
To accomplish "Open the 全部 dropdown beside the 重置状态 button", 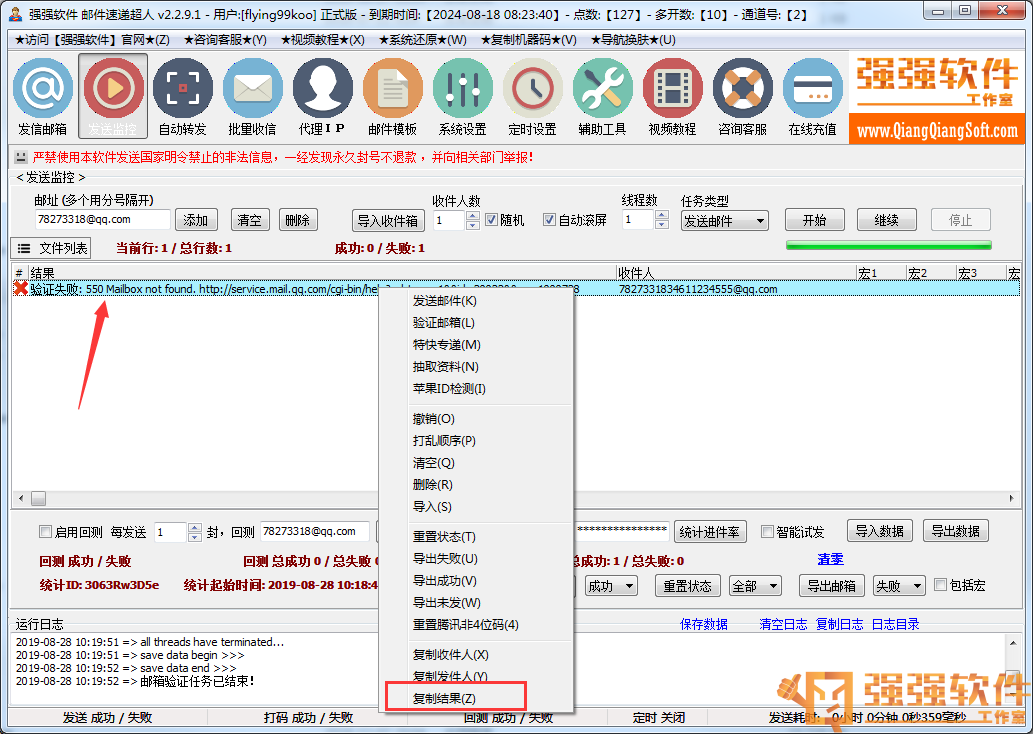I will click(755, 586).
